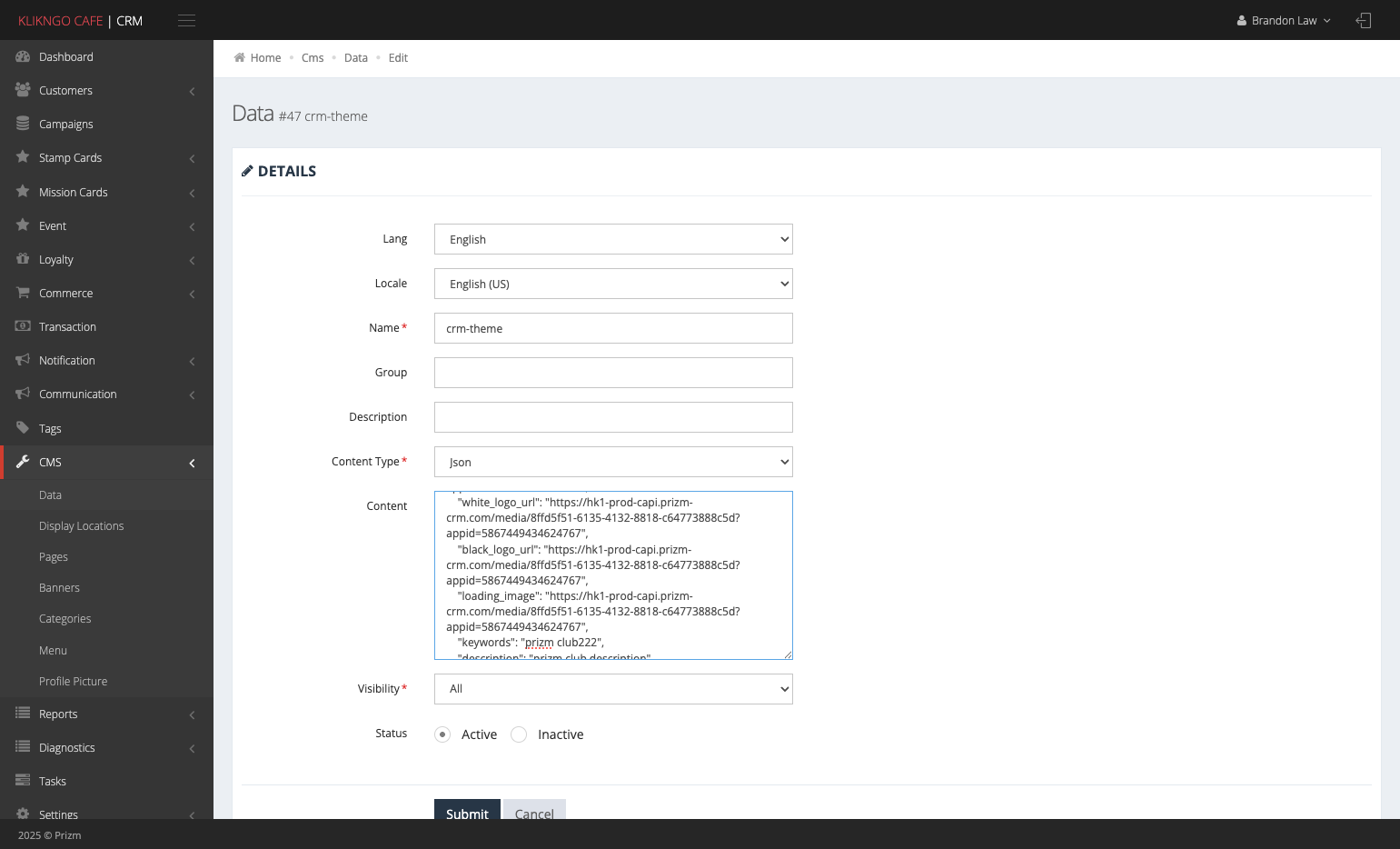Click the empty Description input field
Viewport: 1400px width, 849px height.
613,417
